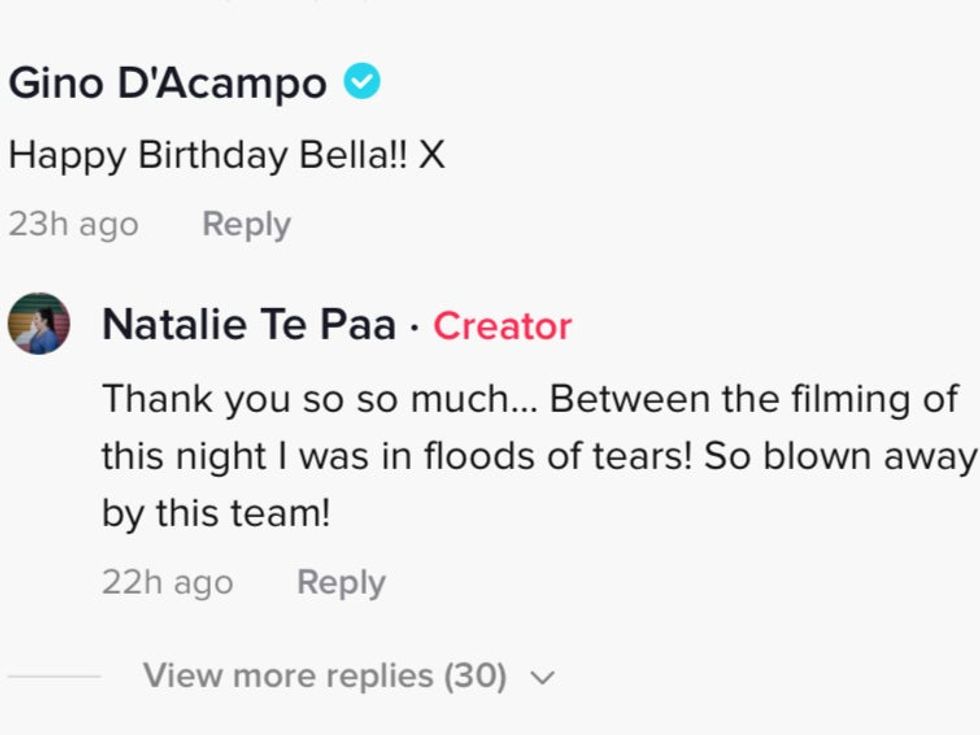
Task: Click the blue verified badge beside Gino D'Acampo
Action: click(362, 83)
